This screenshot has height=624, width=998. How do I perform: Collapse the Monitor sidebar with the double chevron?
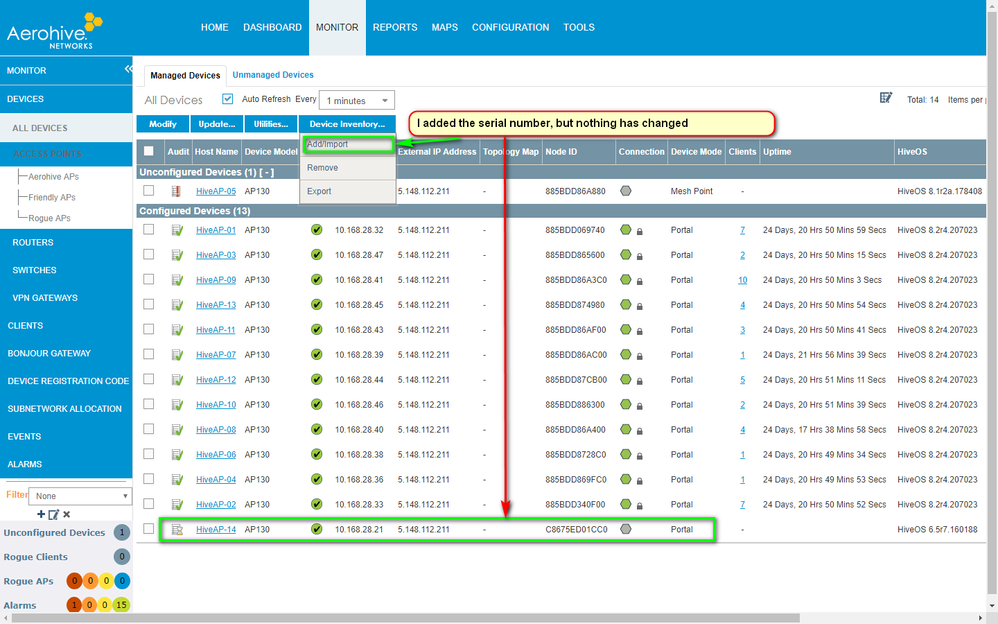(x=129, y=69)
